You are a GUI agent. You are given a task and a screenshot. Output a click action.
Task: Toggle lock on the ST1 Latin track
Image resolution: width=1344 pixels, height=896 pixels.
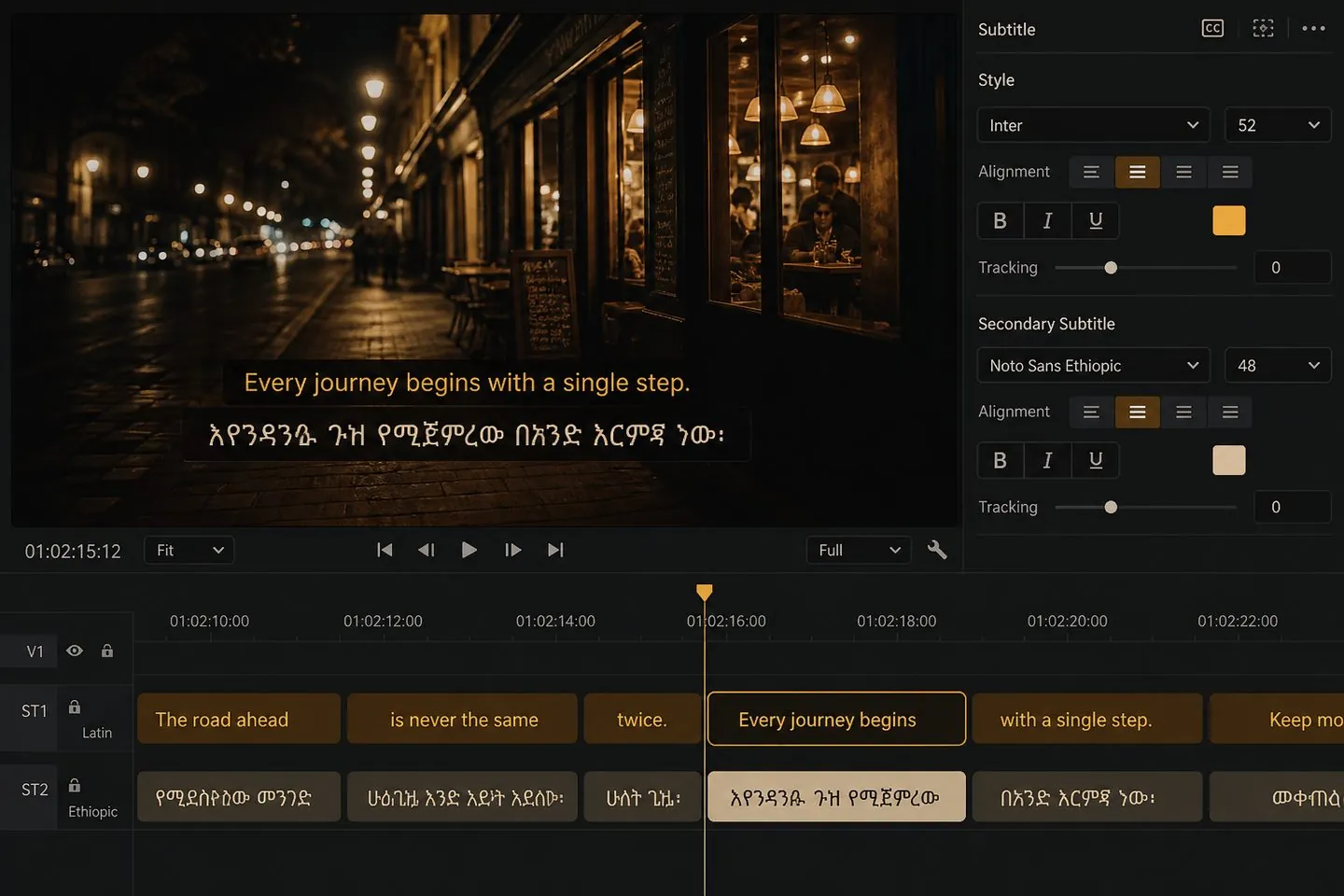pos(75,707)
